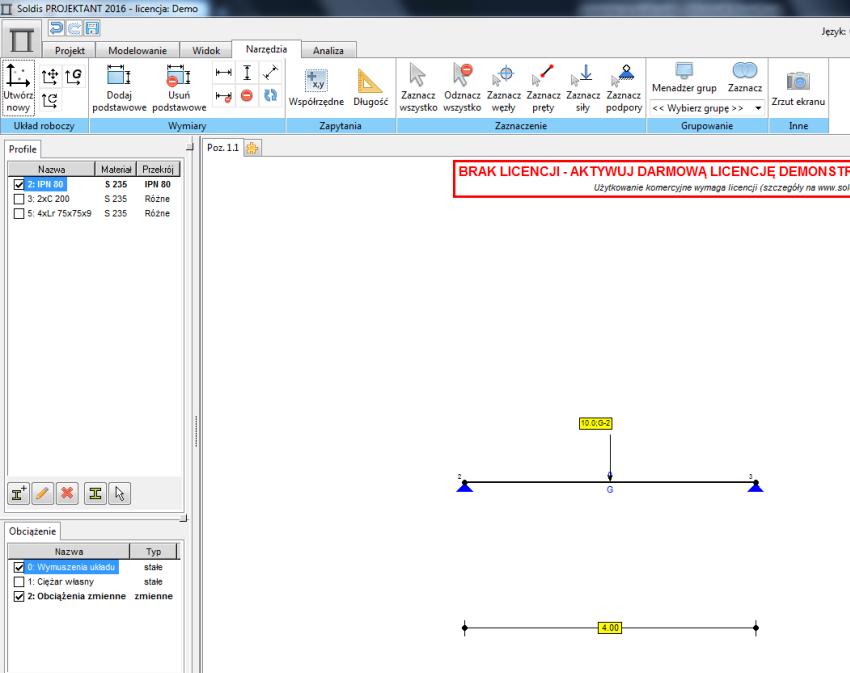Undo the last action
This screenshot has width=850, height=673.
tap(56, 28)
